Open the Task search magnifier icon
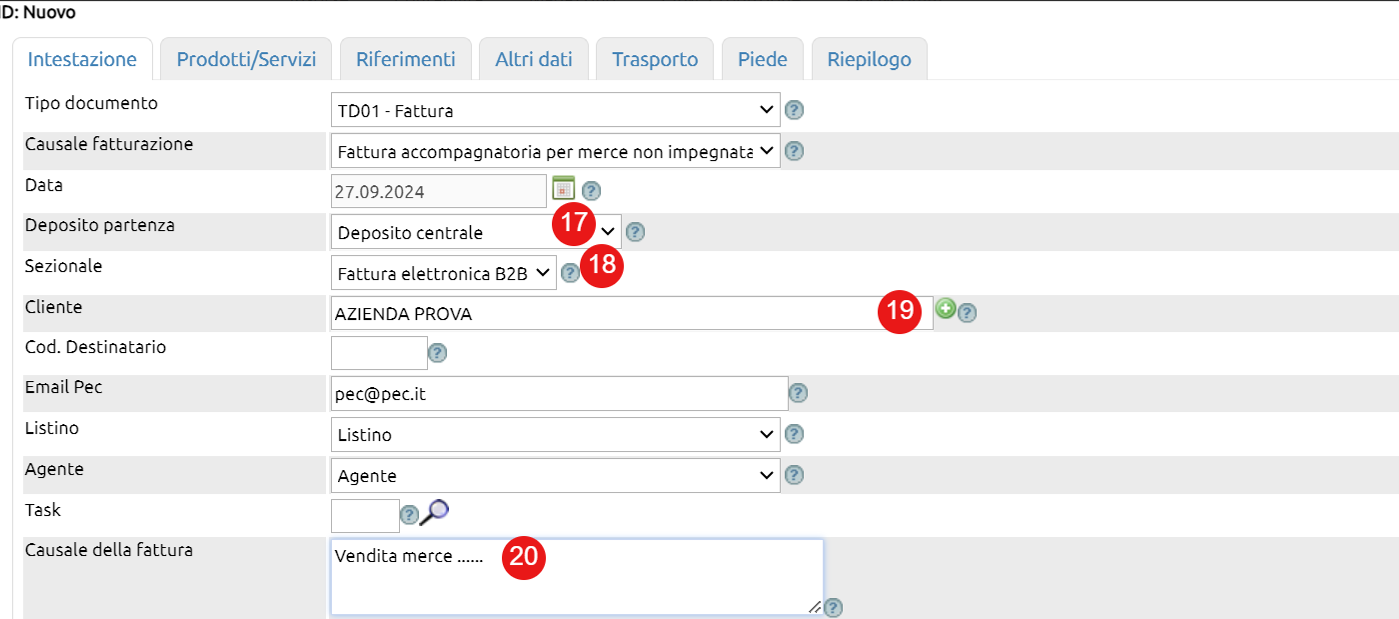 pos(435,512)
